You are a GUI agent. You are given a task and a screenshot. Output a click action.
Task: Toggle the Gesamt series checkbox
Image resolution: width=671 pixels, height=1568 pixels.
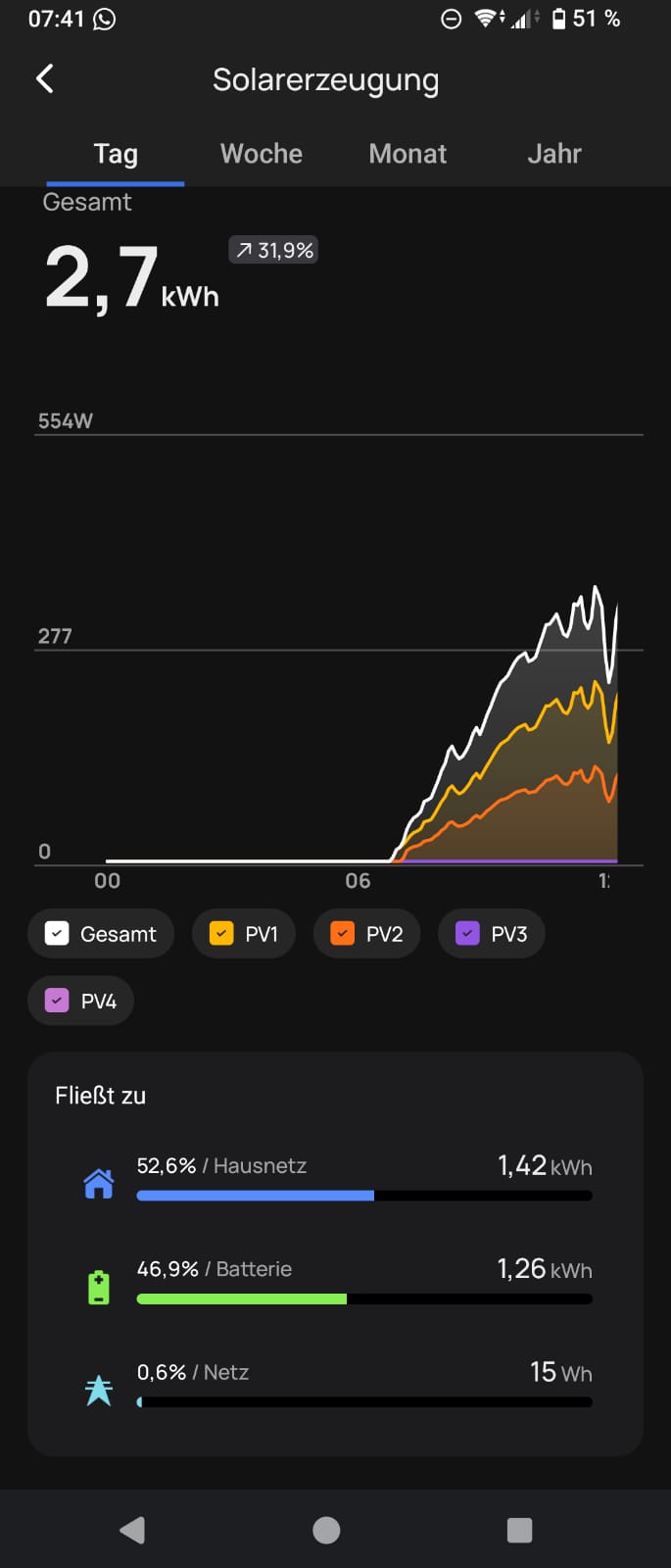click(x=57, y=933)
